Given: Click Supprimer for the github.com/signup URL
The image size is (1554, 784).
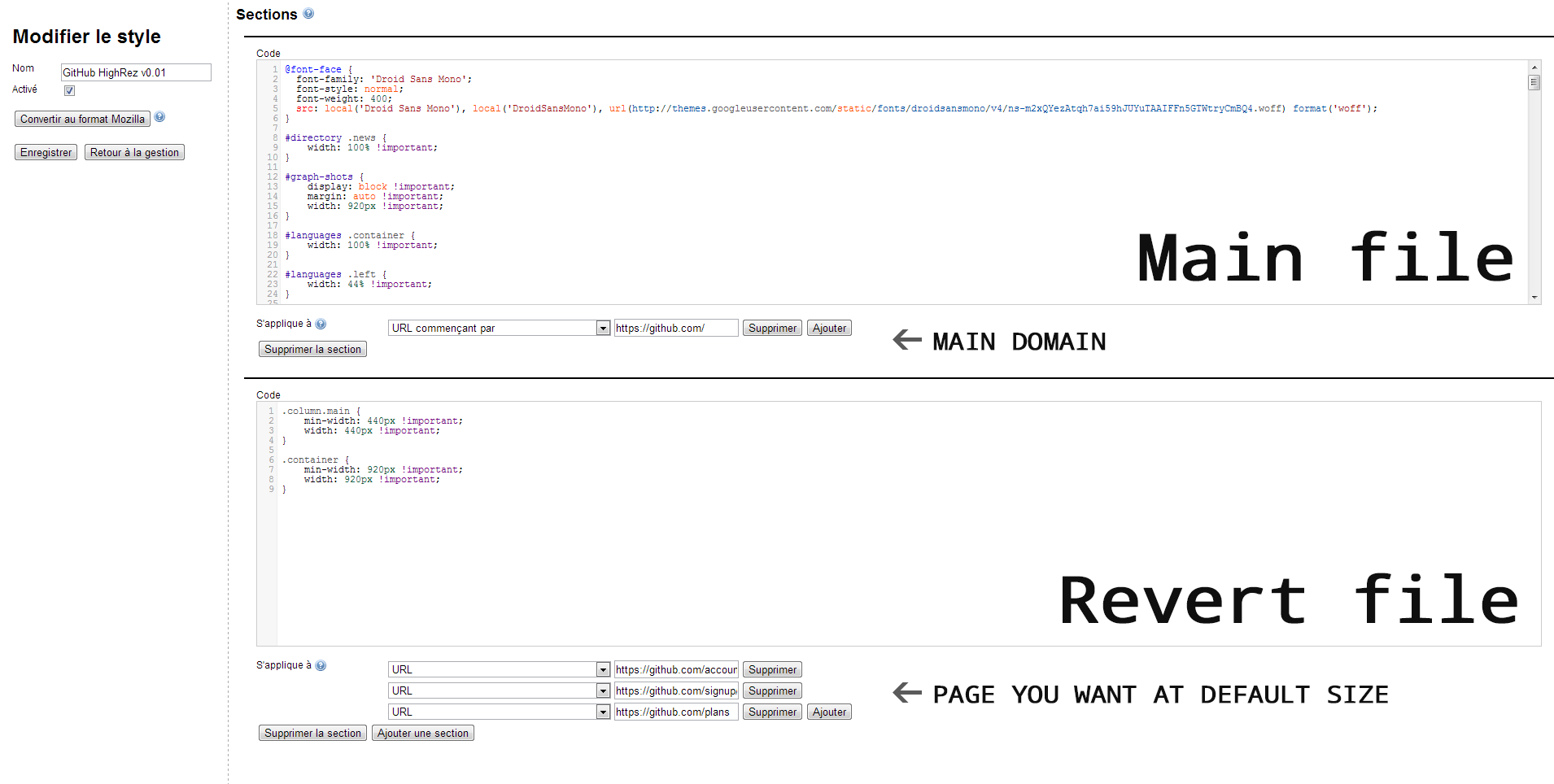Looking at the screenshot, I should click(772, 690).
